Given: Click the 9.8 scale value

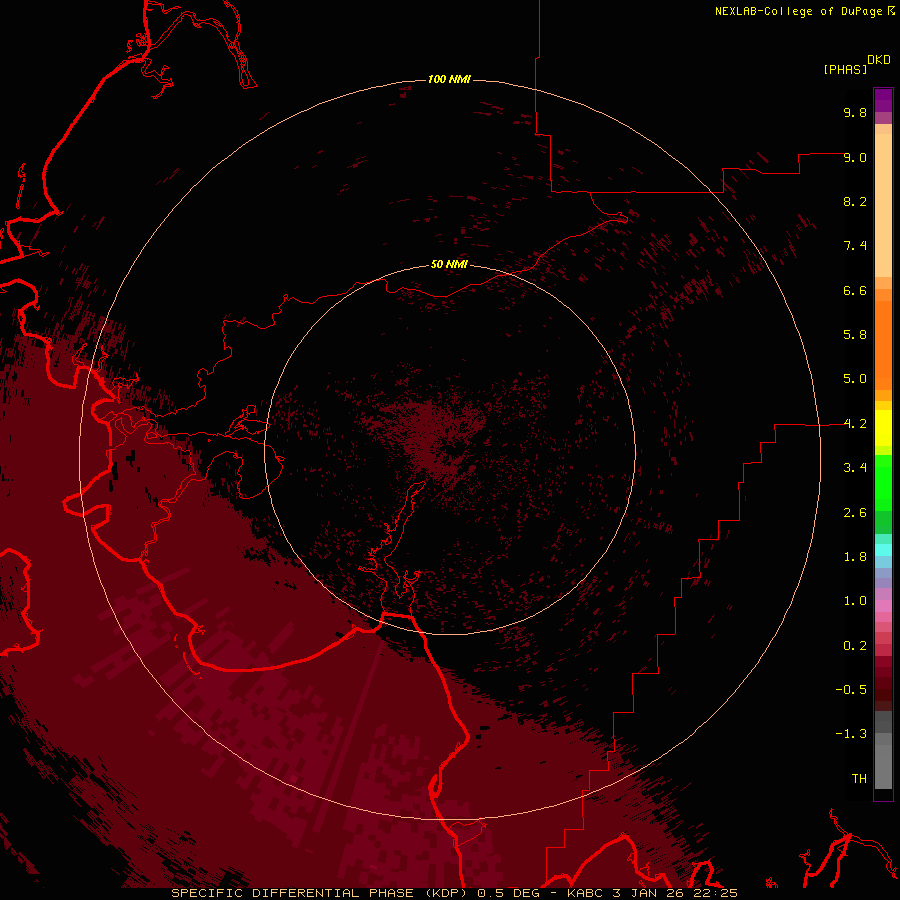Looking at the screenshot, I should (855, 112).
